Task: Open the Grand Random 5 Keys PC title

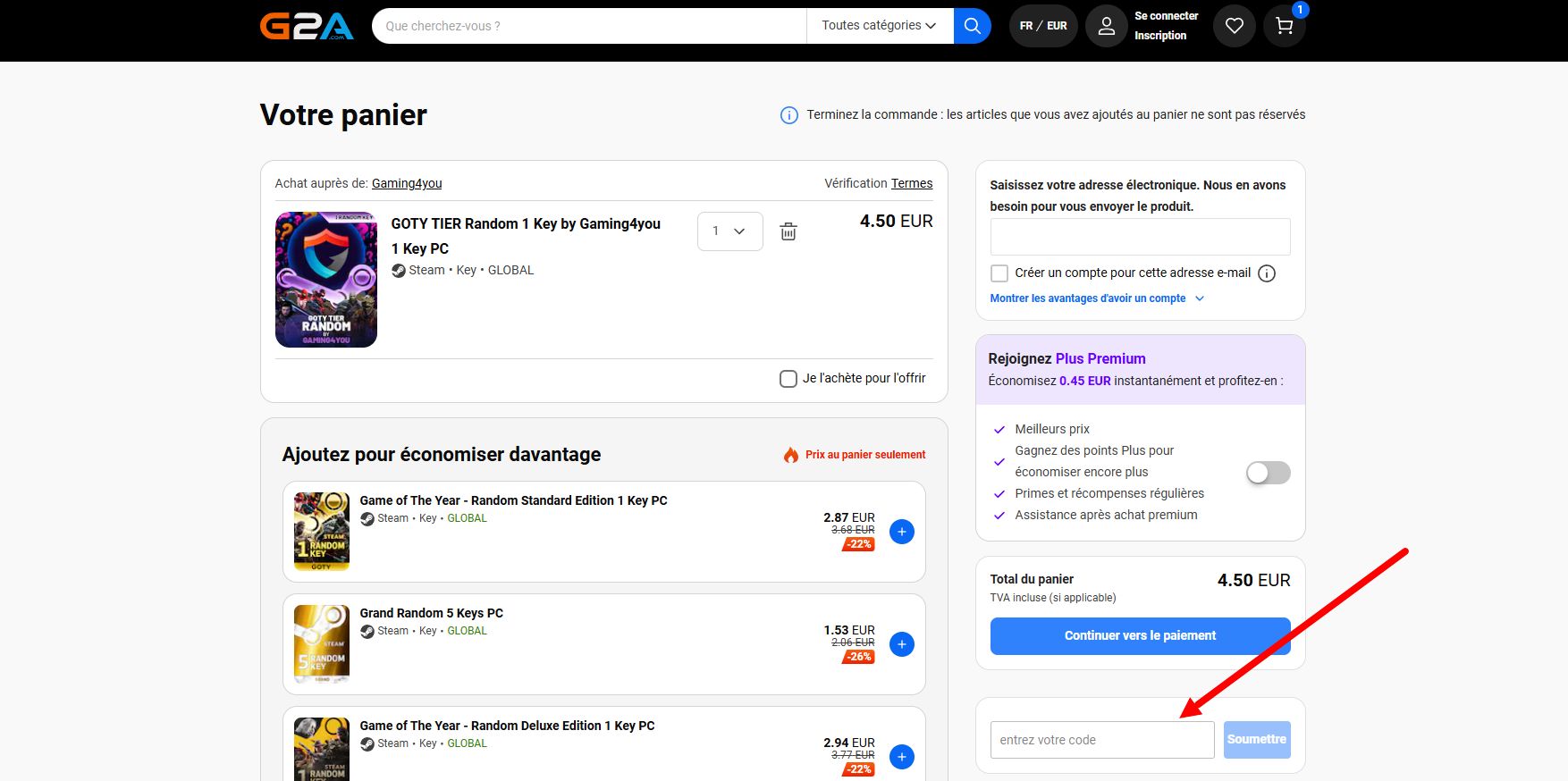Action: point(432,613)
